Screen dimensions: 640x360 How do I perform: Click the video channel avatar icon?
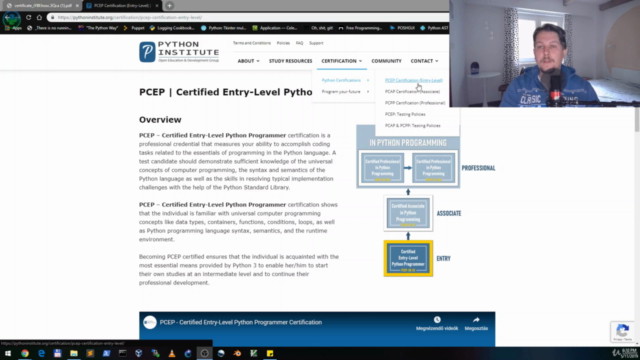(150, 322)
